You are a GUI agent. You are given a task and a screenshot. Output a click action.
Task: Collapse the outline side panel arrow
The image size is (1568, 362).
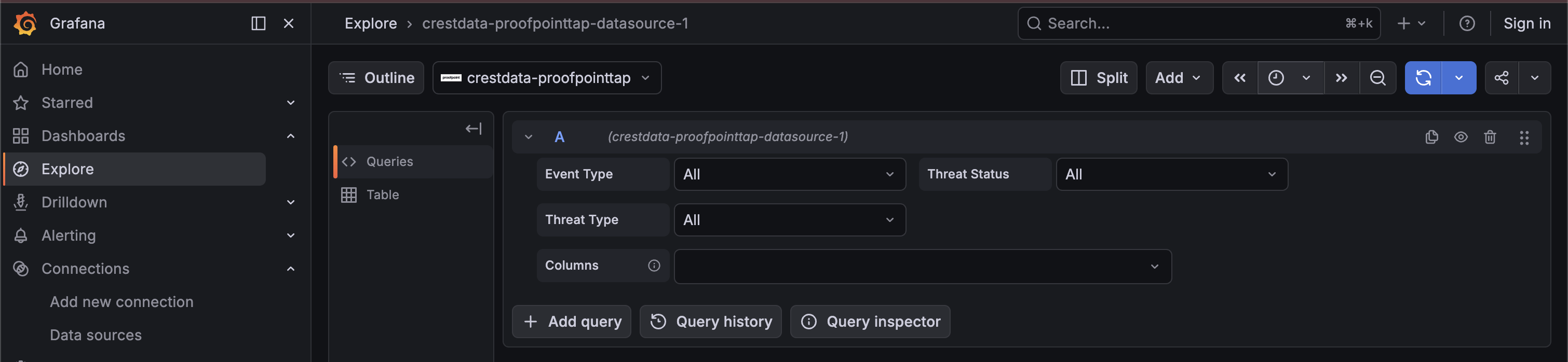coord(474,129)
